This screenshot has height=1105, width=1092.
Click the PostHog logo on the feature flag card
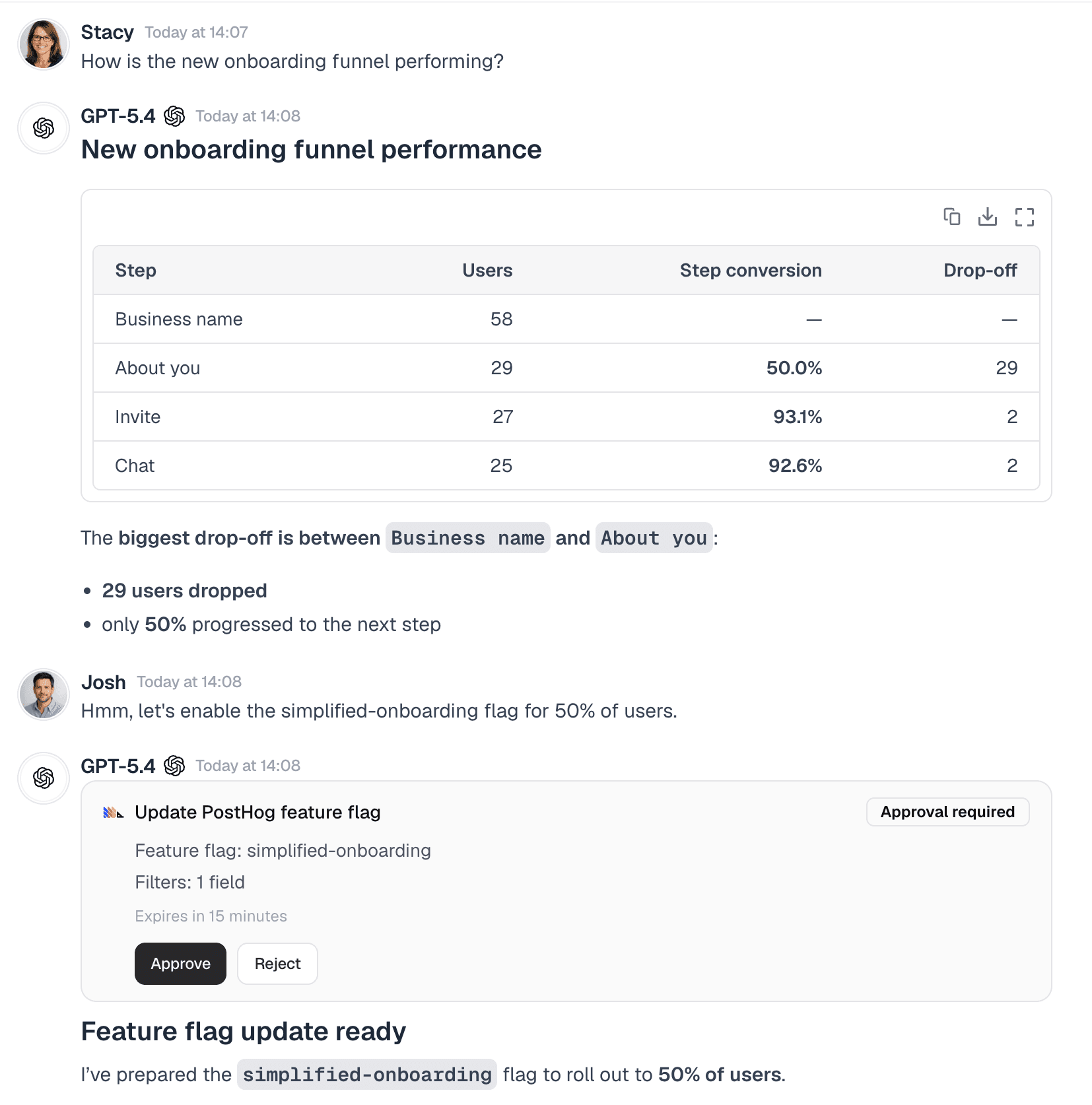[112, 812]
